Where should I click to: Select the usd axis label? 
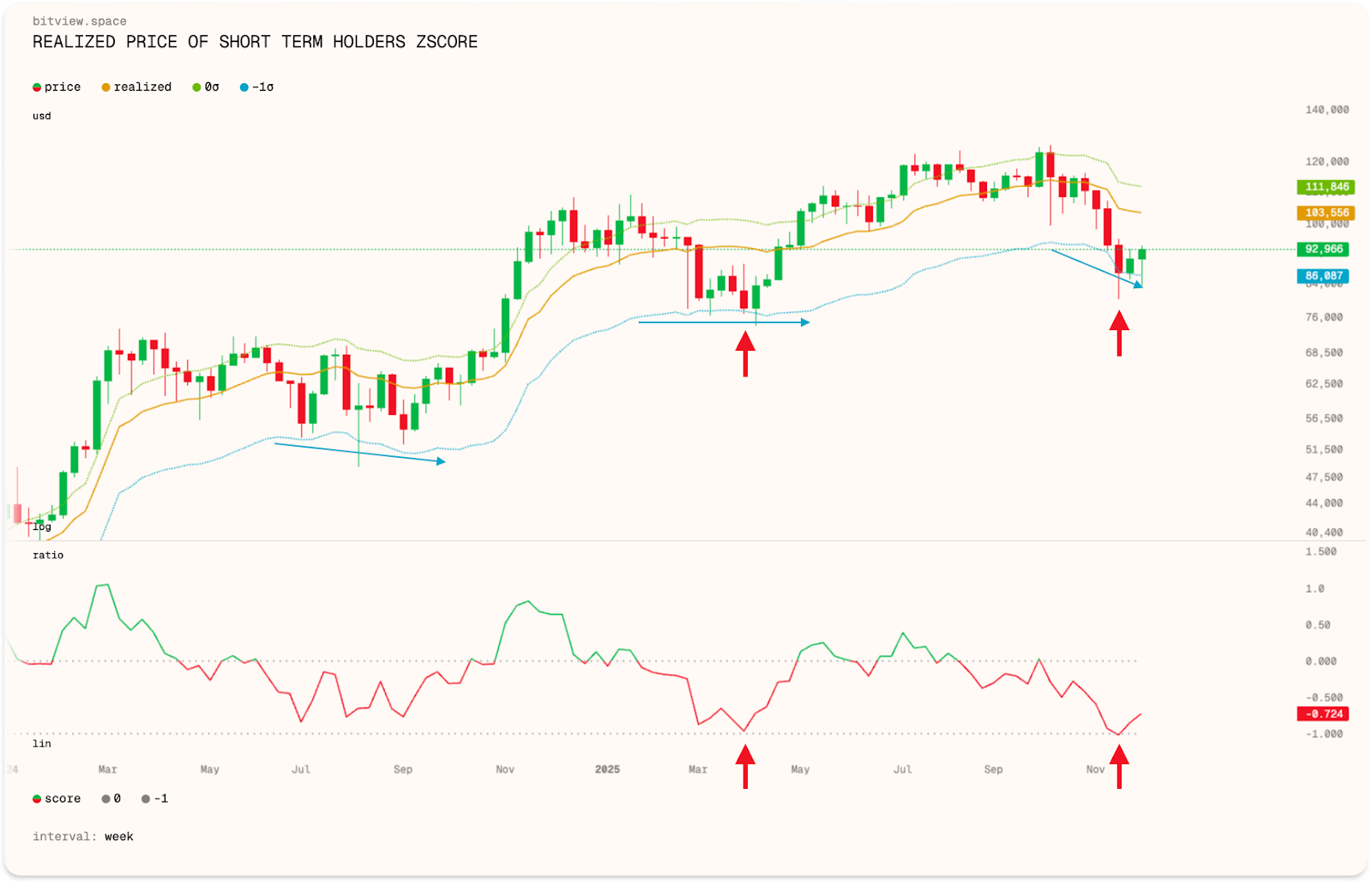41,115
